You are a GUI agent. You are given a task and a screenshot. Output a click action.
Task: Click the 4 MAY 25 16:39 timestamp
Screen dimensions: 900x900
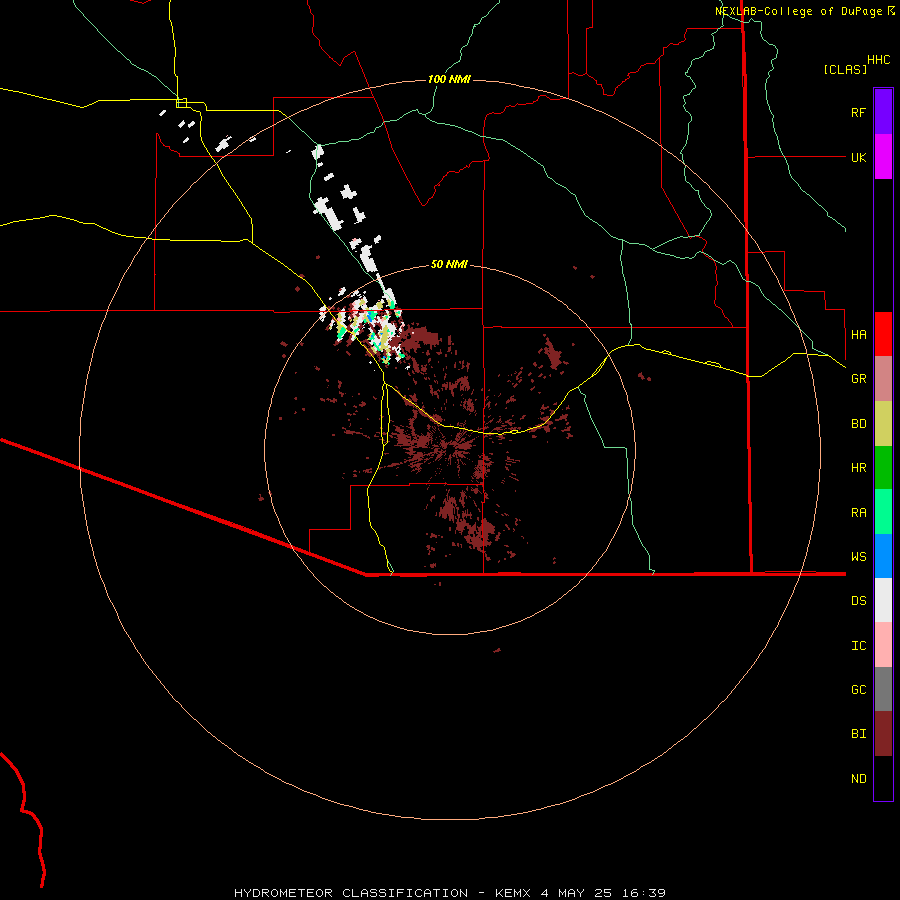[x=603, y=893]
